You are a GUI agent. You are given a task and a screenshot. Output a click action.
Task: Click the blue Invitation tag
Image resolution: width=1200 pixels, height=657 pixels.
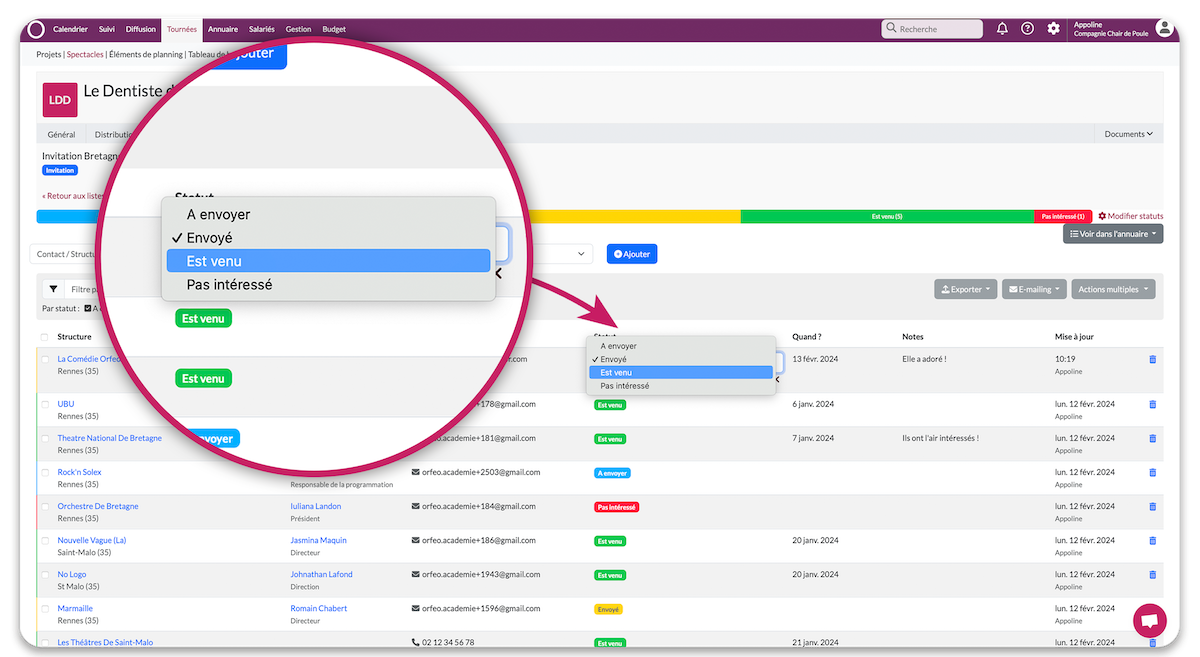(60, 171)
